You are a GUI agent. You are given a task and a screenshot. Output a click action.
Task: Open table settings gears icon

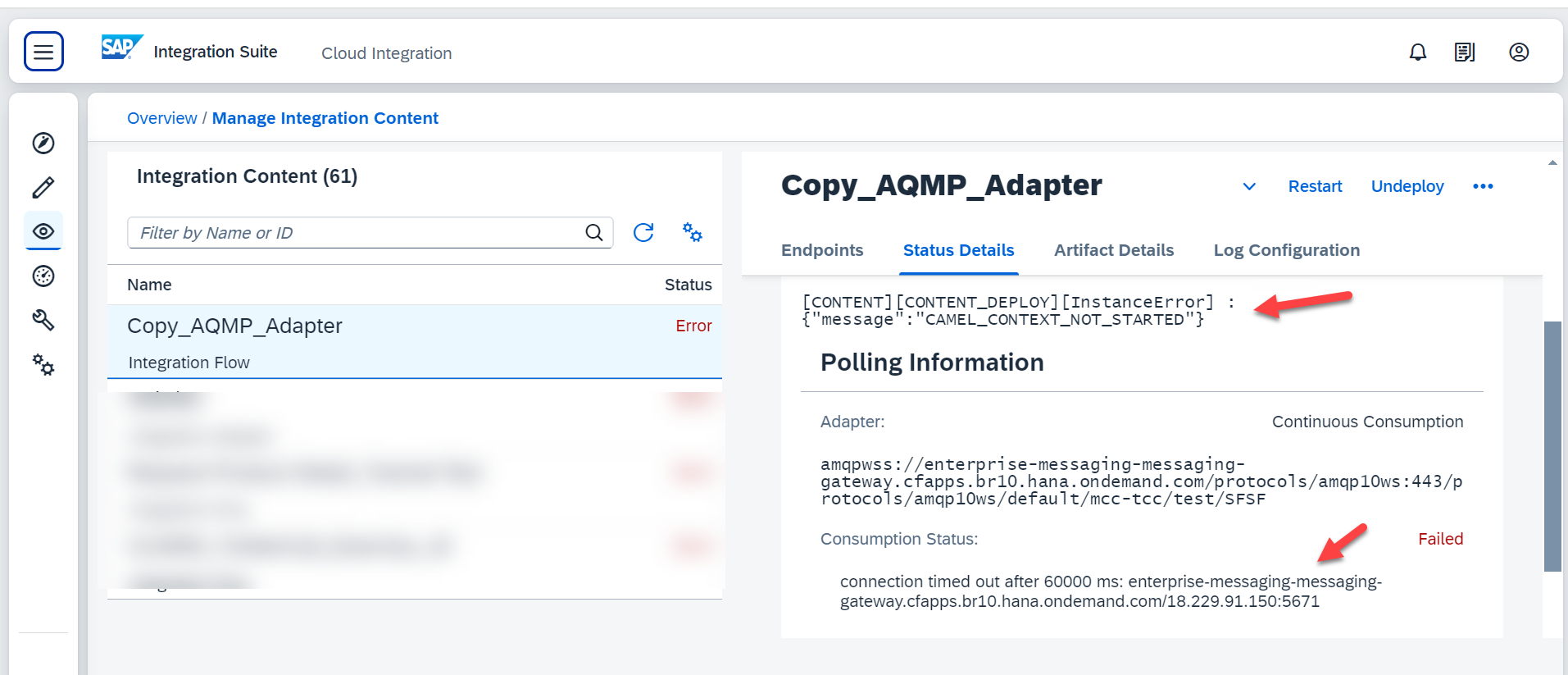click(693, 233)
